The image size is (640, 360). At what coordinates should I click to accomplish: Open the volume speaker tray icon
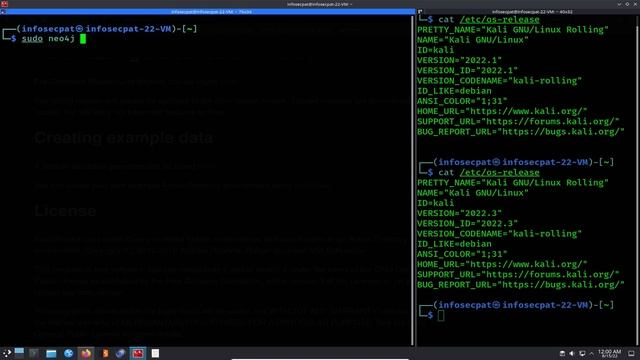[571, 353]
